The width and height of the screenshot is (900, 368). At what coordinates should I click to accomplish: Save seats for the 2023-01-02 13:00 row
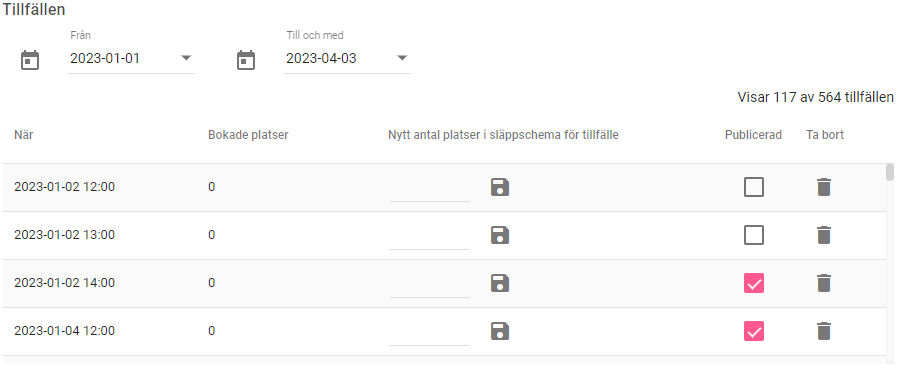click(x=500, y=235)
